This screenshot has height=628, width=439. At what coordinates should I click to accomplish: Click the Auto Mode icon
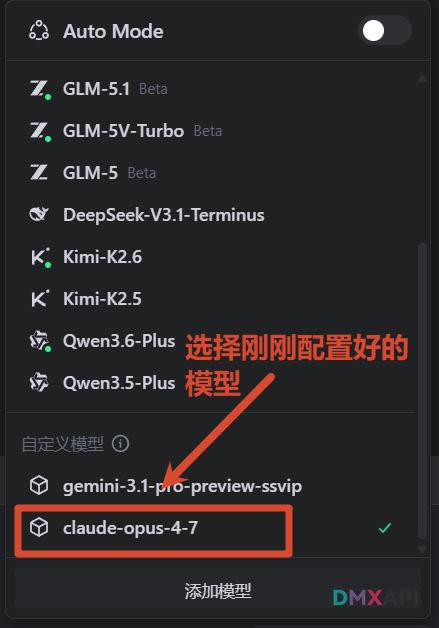point(39,31)
